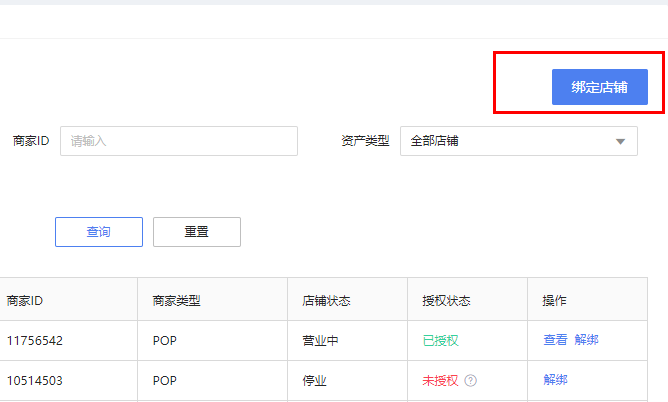Image resolution: width=668 pixels, height=402 pixels.
Task: Select the 商家ID column header
Action: click(x=25, y=300)
